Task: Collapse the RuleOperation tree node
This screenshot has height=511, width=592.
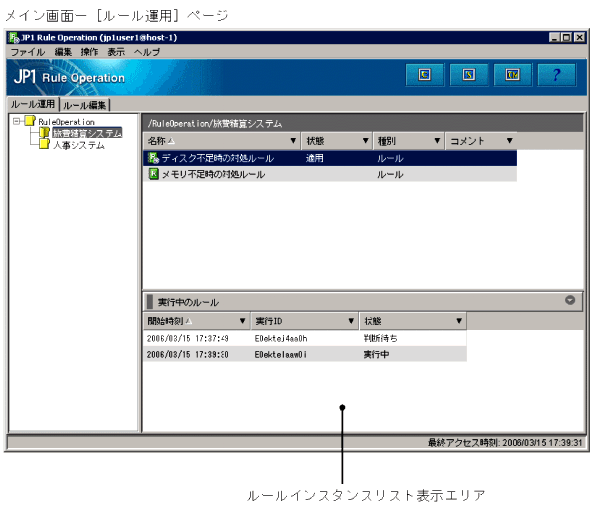Action: coord(16,121)
